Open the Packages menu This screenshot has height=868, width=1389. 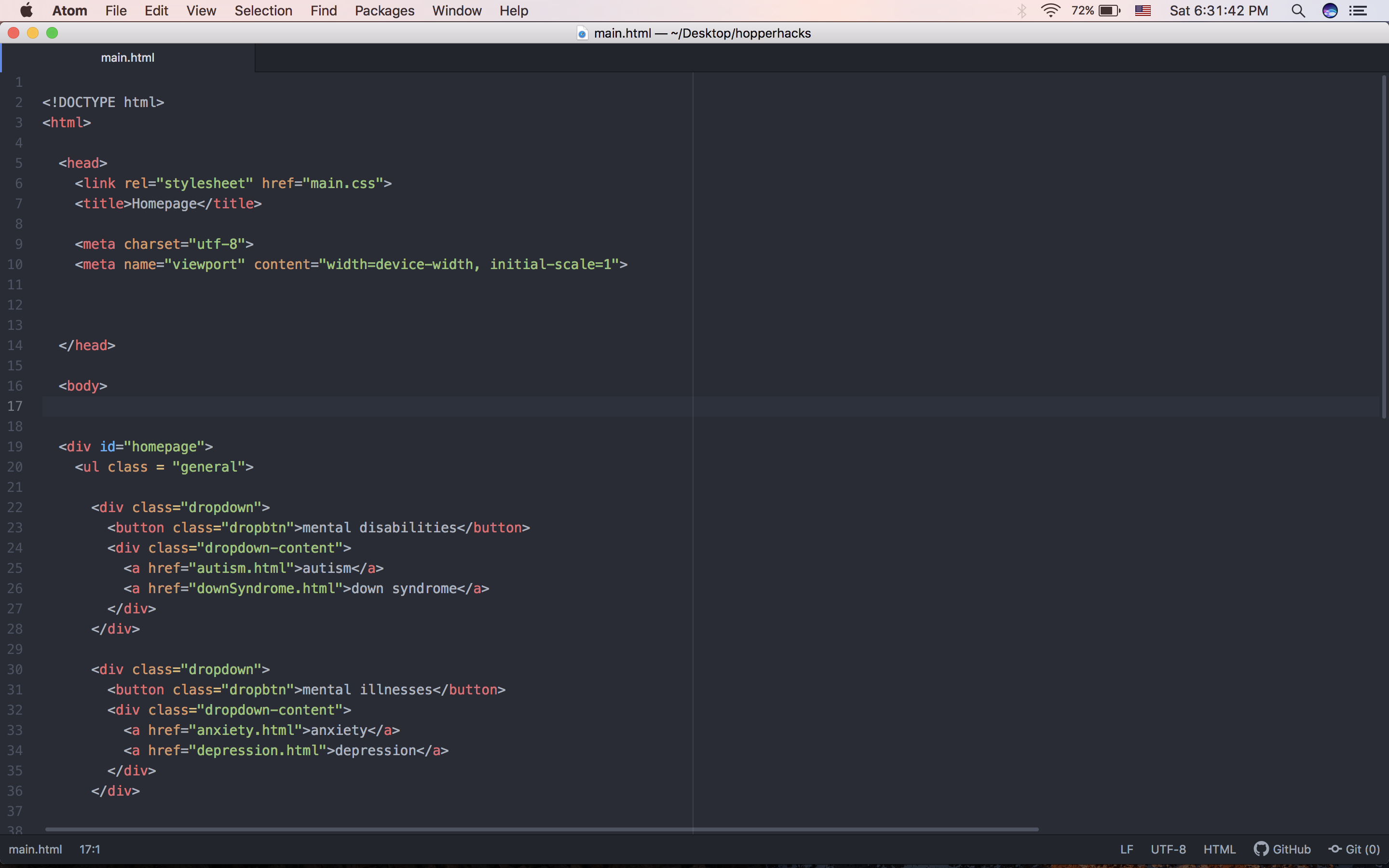(x=384, y=11)
